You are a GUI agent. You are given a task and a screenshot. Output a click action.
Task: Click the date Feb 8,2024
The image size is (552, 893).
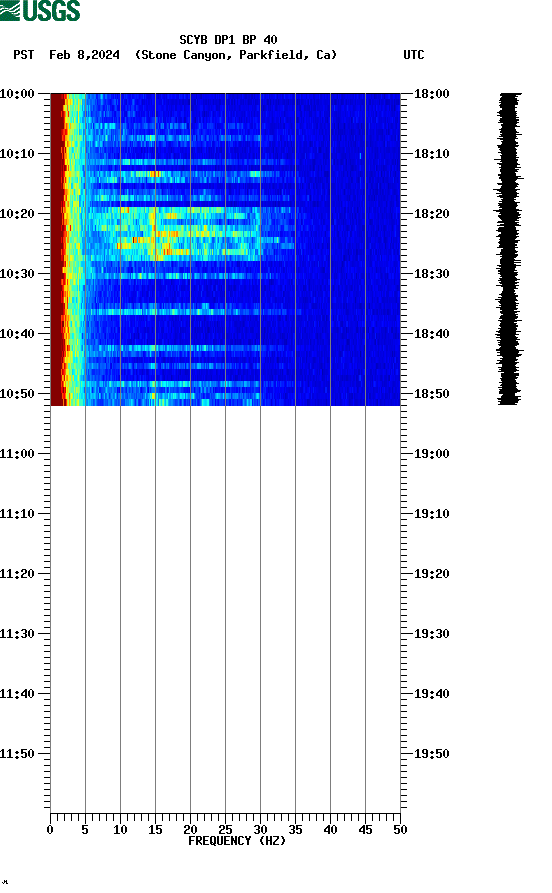(x=84, y=55)
